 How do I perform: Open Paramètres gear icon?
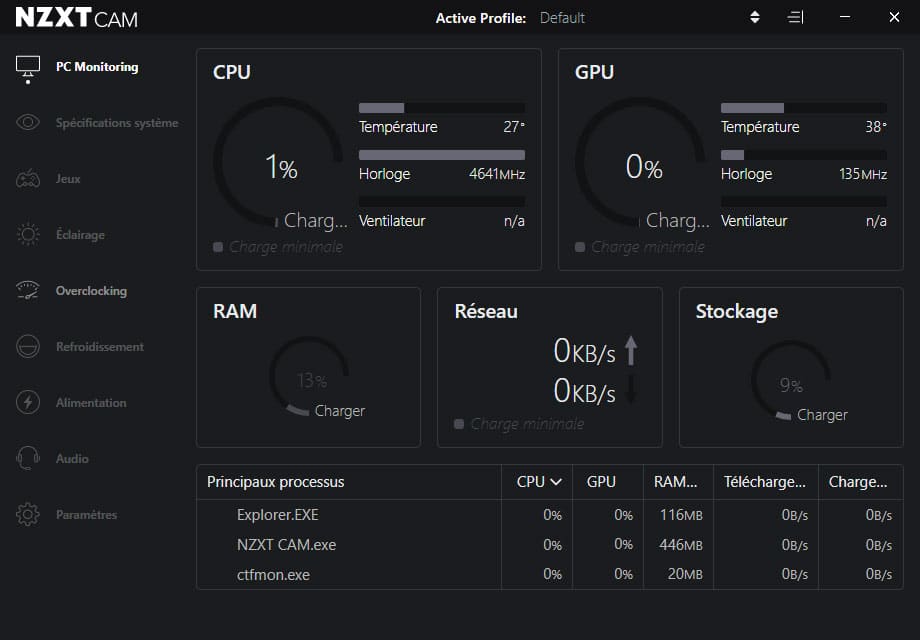(28, 514)
